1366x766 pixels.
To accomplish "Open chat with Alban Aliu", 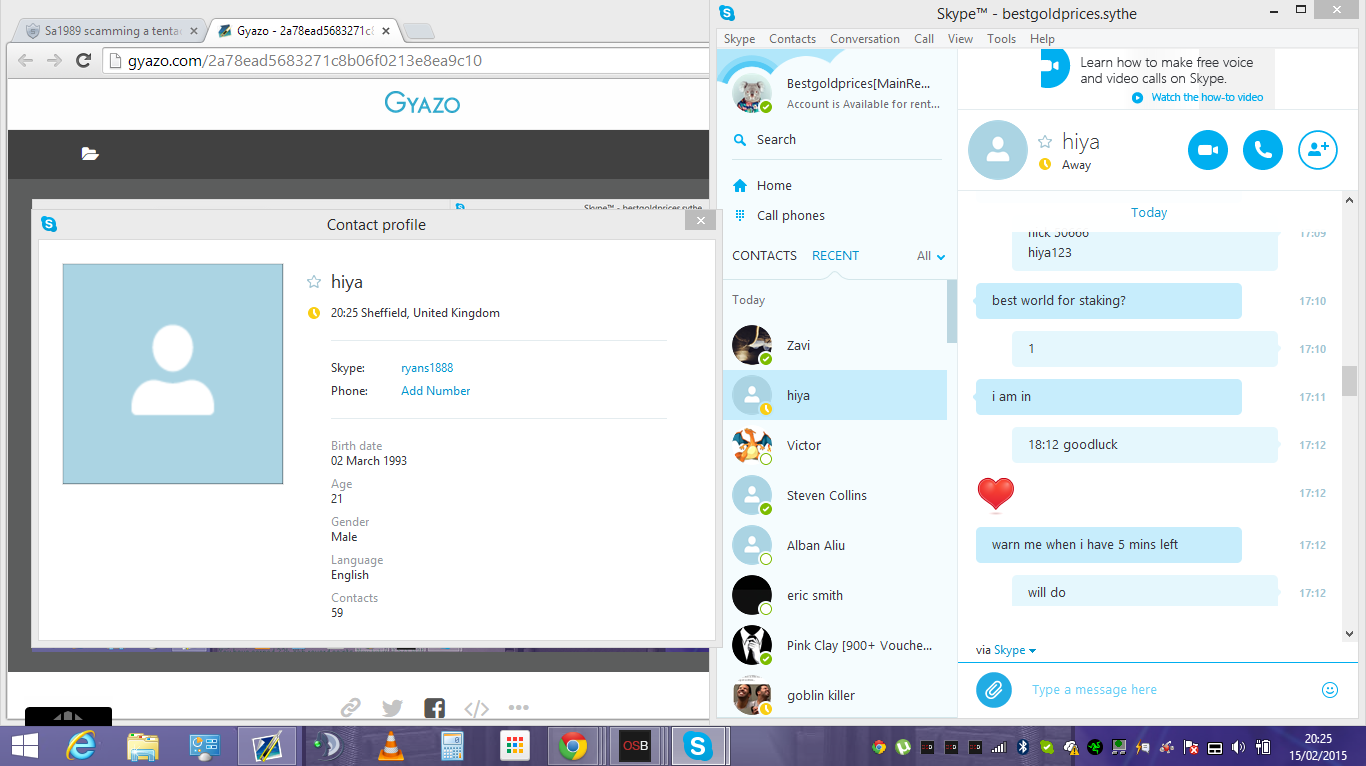I will click(834, 545).
